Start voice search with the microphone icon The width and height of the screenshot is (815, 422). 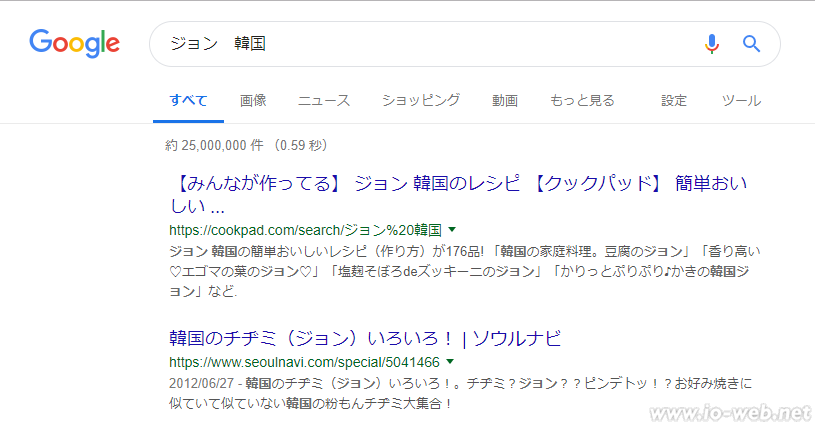(712, 44)
